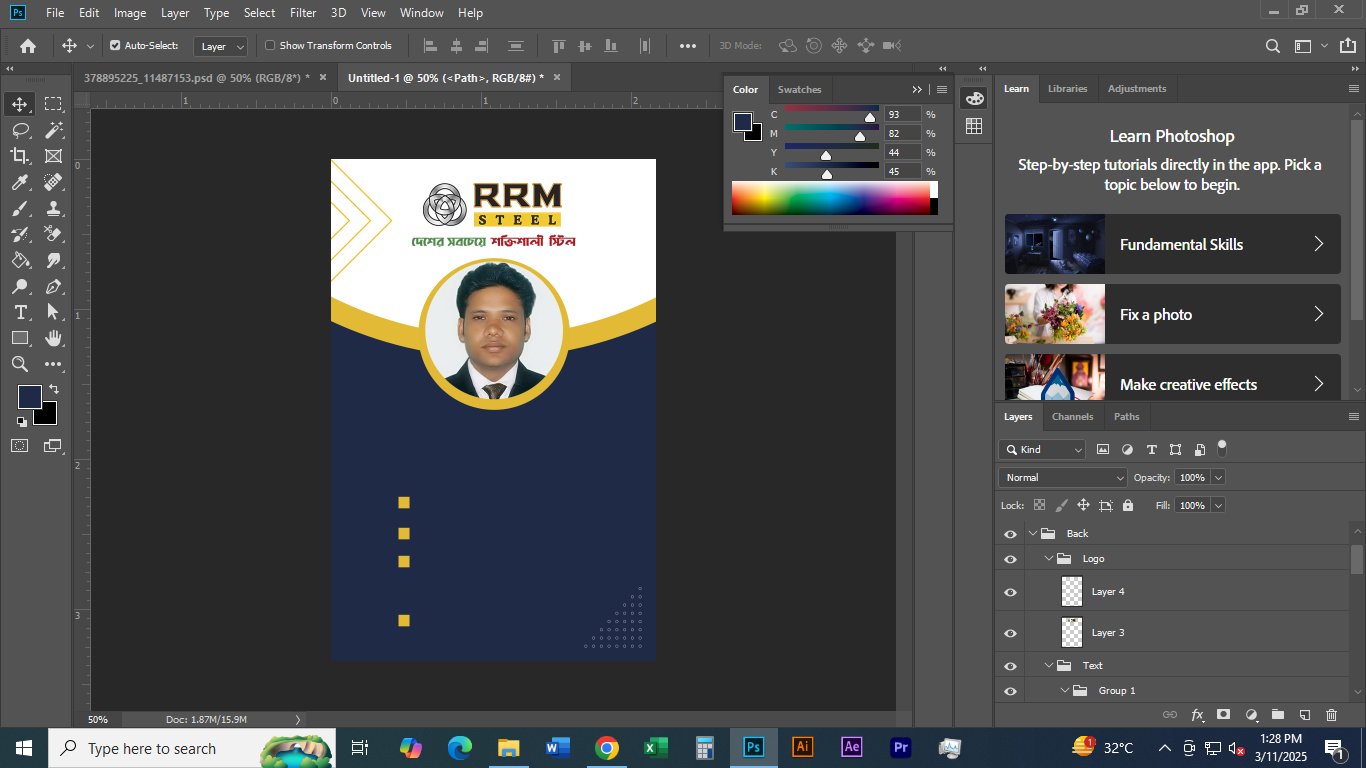
Task: Open the Filter menu
Action: tap(303, 13)
